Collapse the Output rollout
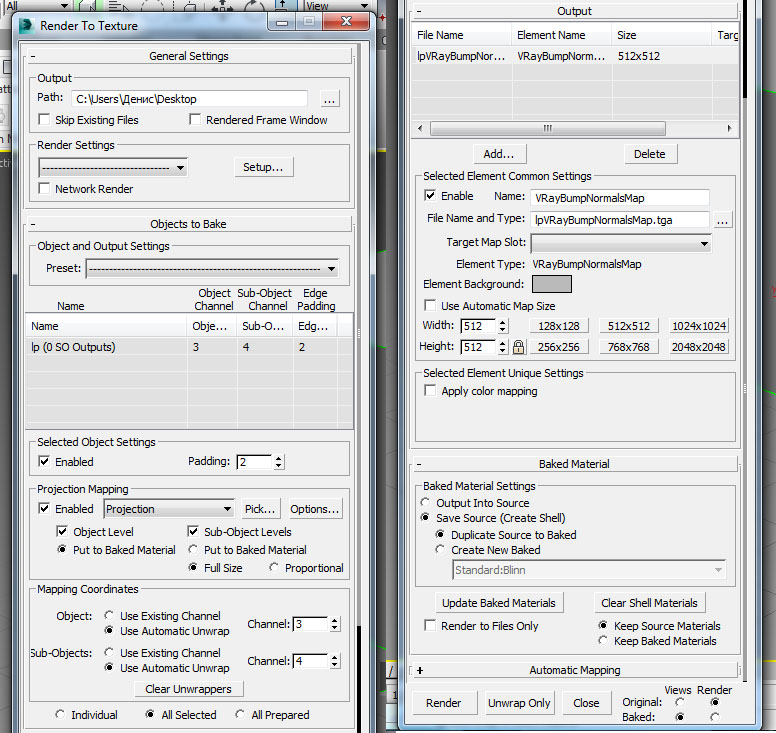776x733 pixels. [x=574, y=11]
